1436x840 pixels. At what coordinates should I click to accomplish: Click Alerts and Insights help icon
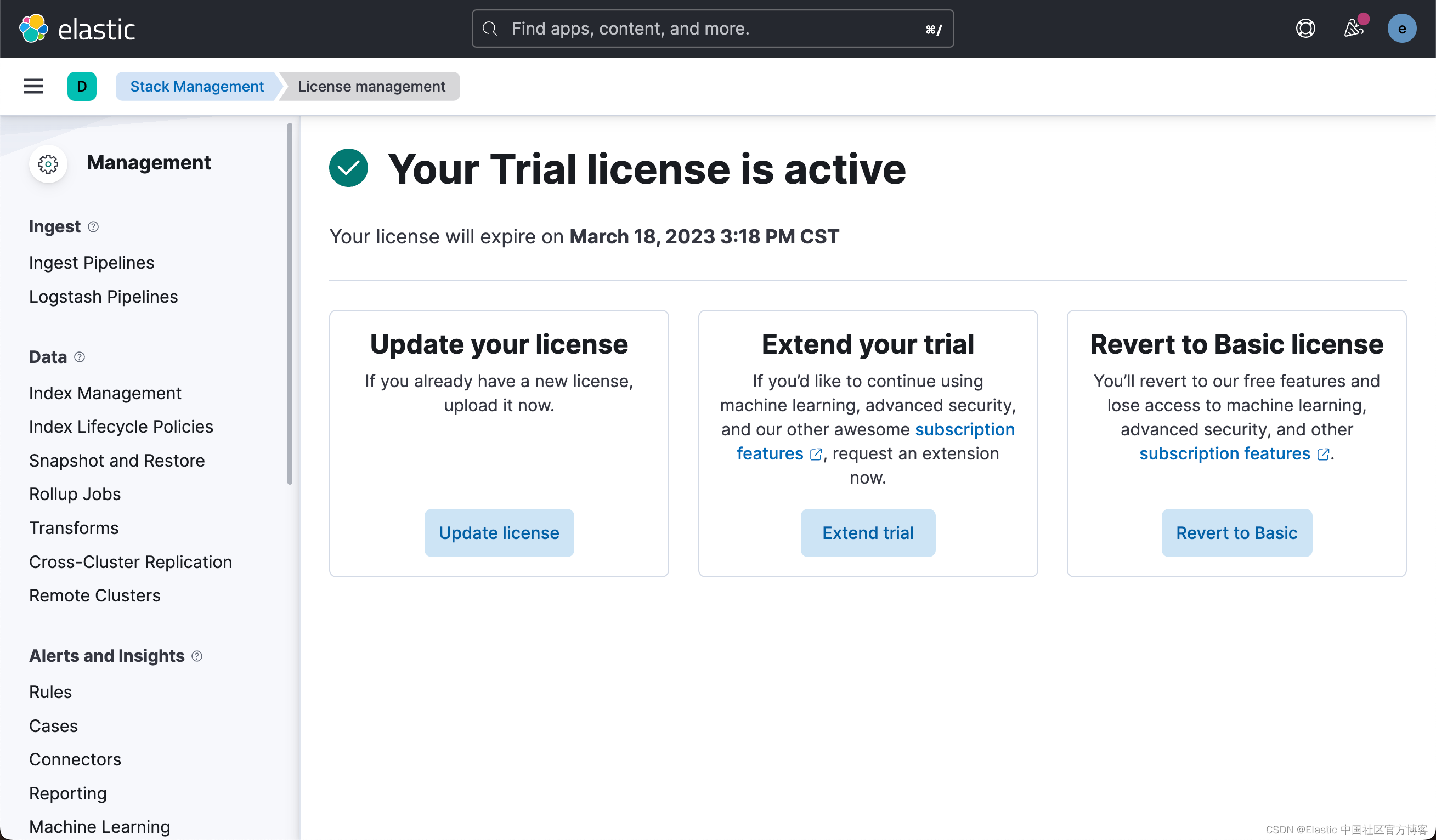(x=197, y=656)
